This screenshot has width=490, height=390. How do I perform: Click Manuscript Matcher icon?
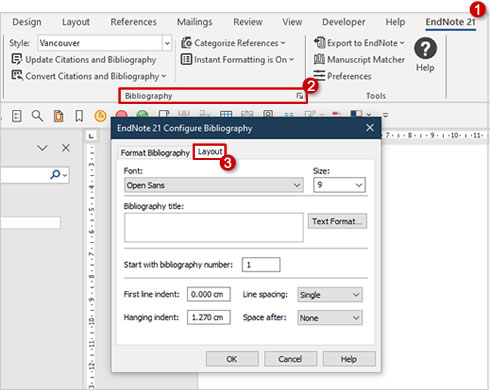click(x=319, y=59)
